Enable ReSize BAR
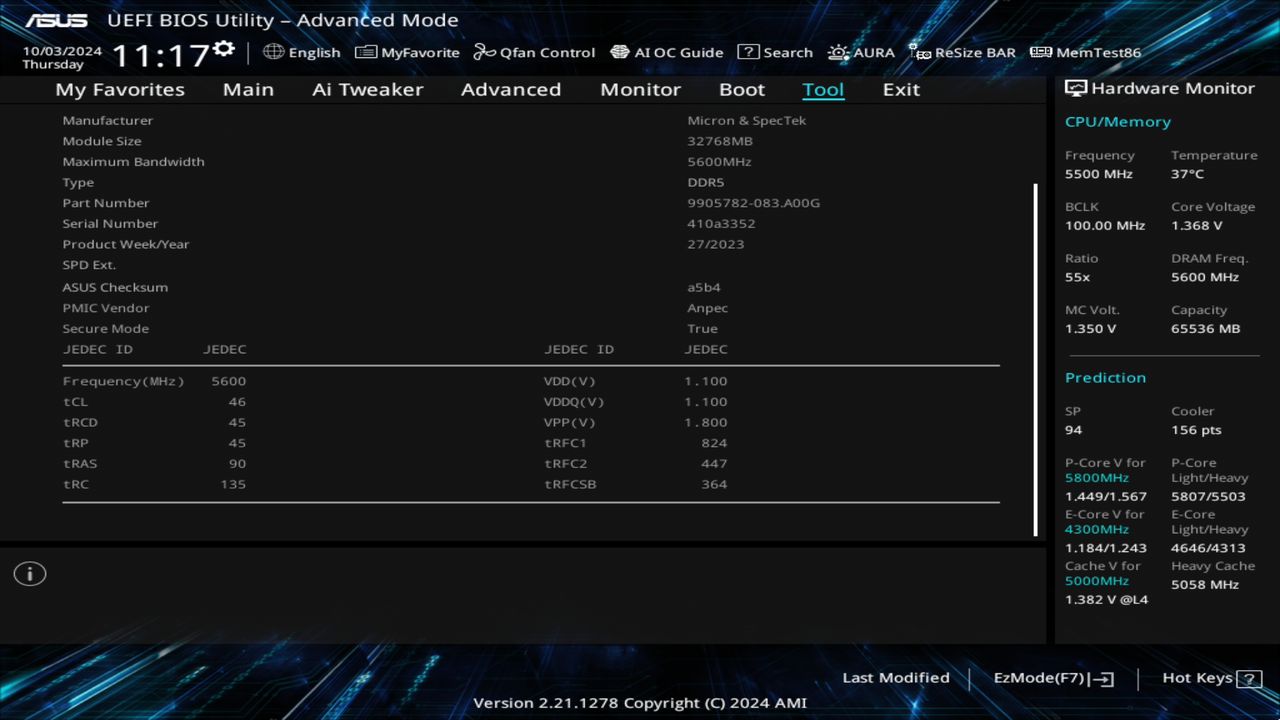The height and width of the screenshot is (720, 1280). tap(962, 52)
